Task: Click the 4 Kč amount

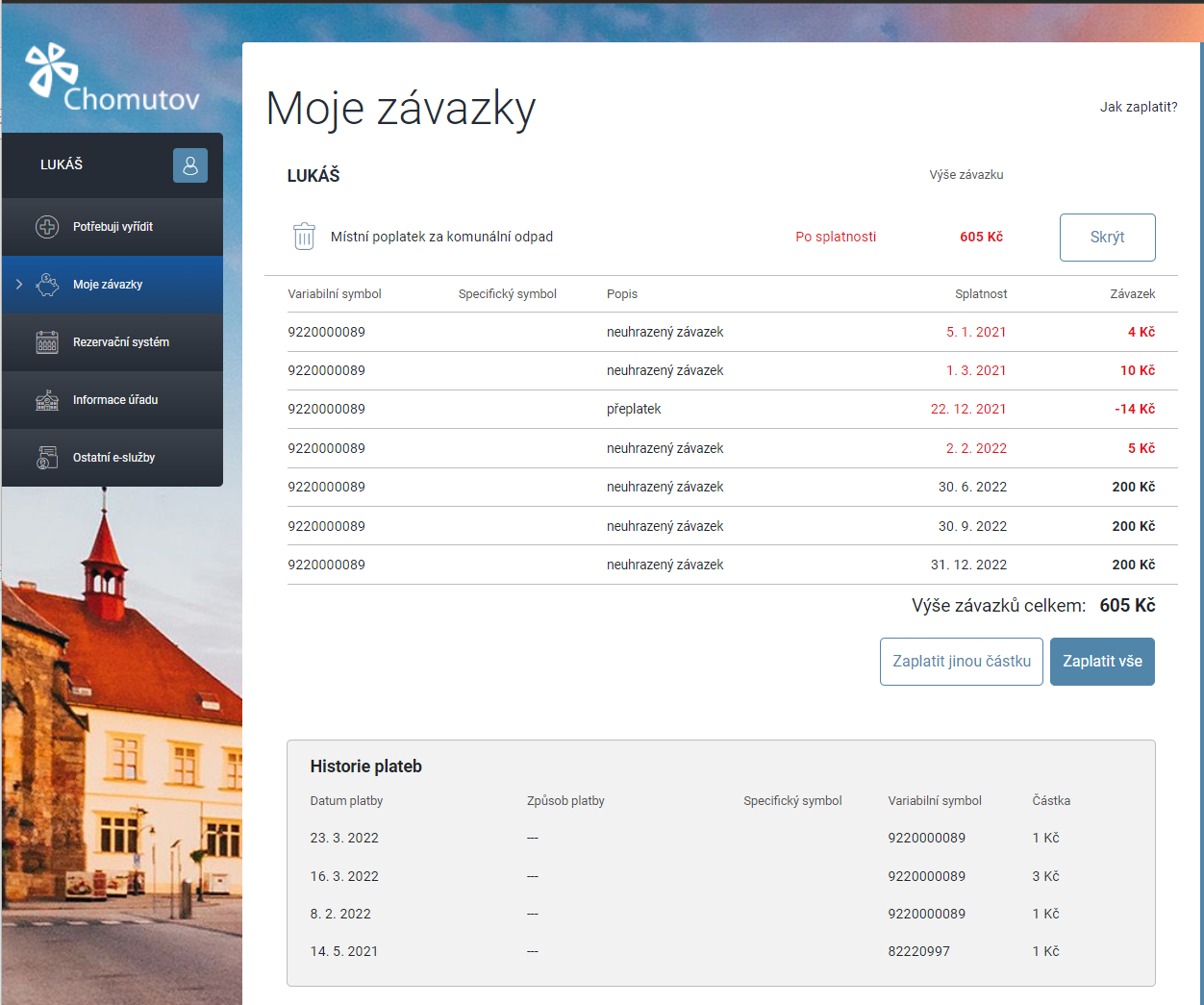Action: coord(1141,332)
